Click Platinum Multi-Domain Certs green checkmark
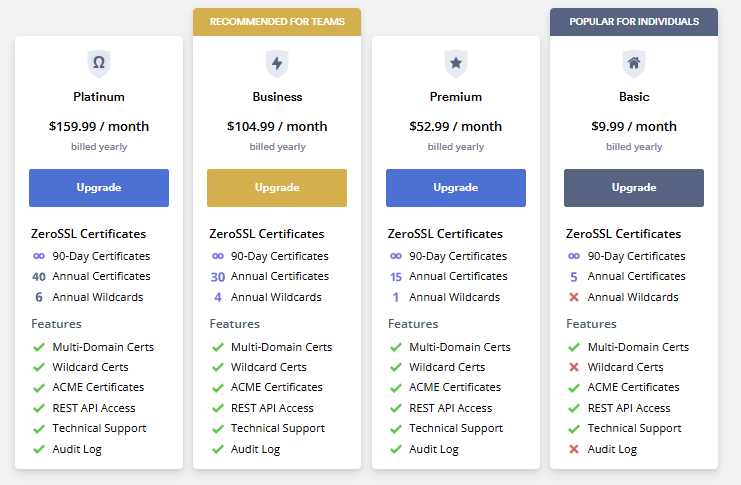Image resolution: width=741 pixels, height=485 pixels. [39, 347]
